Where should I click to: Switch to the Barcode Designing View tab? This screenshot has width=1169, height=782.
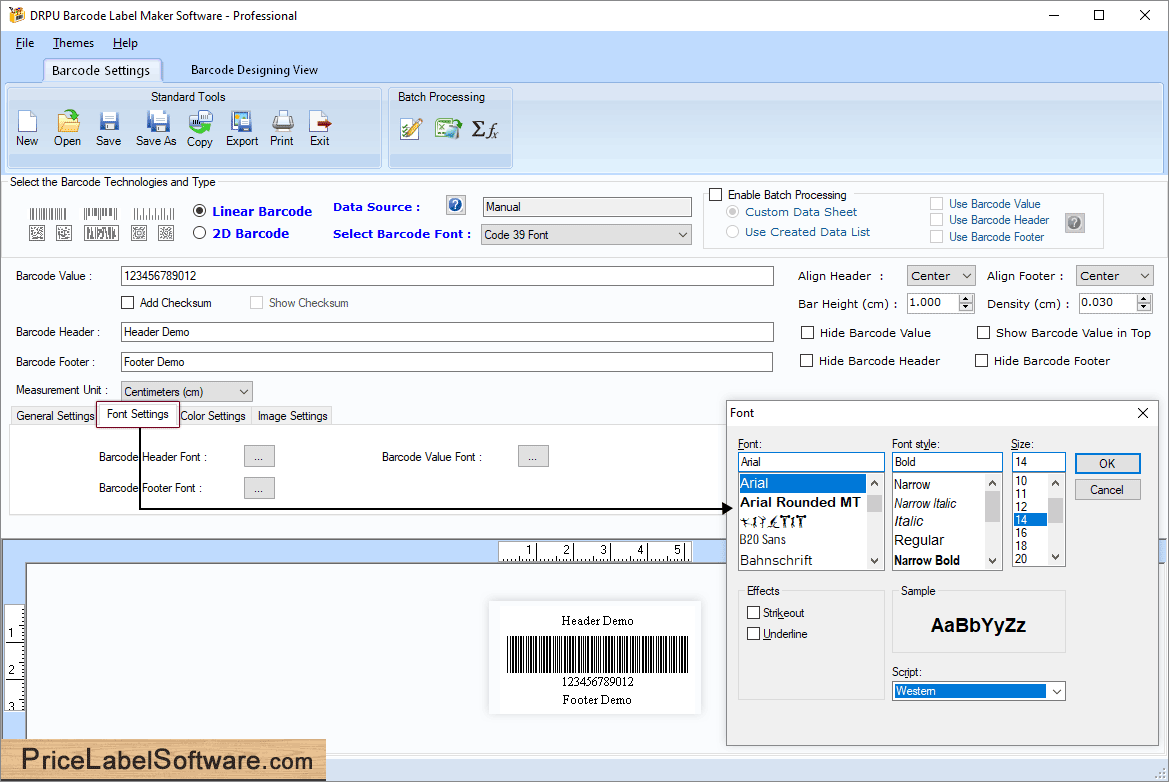pyautogui.click(x=254, y=70)
